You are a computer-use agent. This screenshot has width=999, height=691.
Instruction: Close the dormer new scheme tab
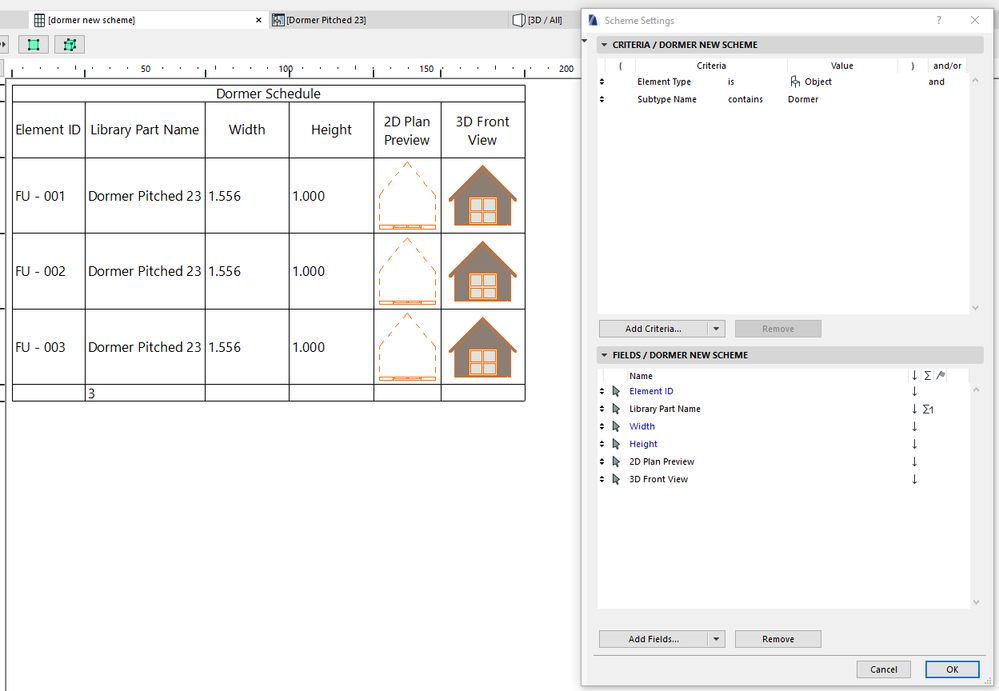[x=258, y=20]
